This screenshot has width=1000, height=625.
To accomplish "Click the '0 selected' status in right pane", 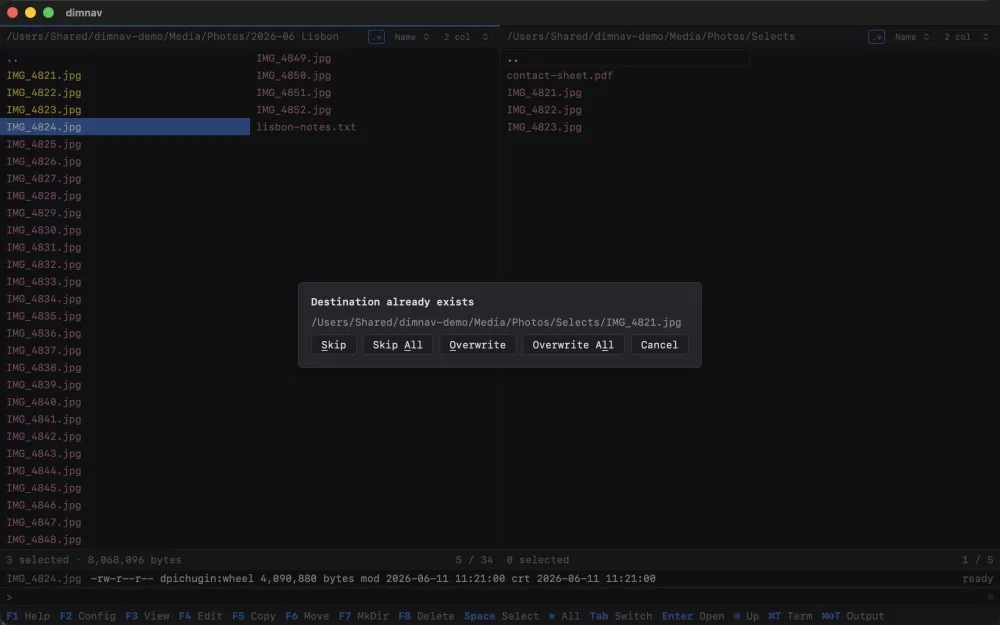I will click(x=538, y=560).
